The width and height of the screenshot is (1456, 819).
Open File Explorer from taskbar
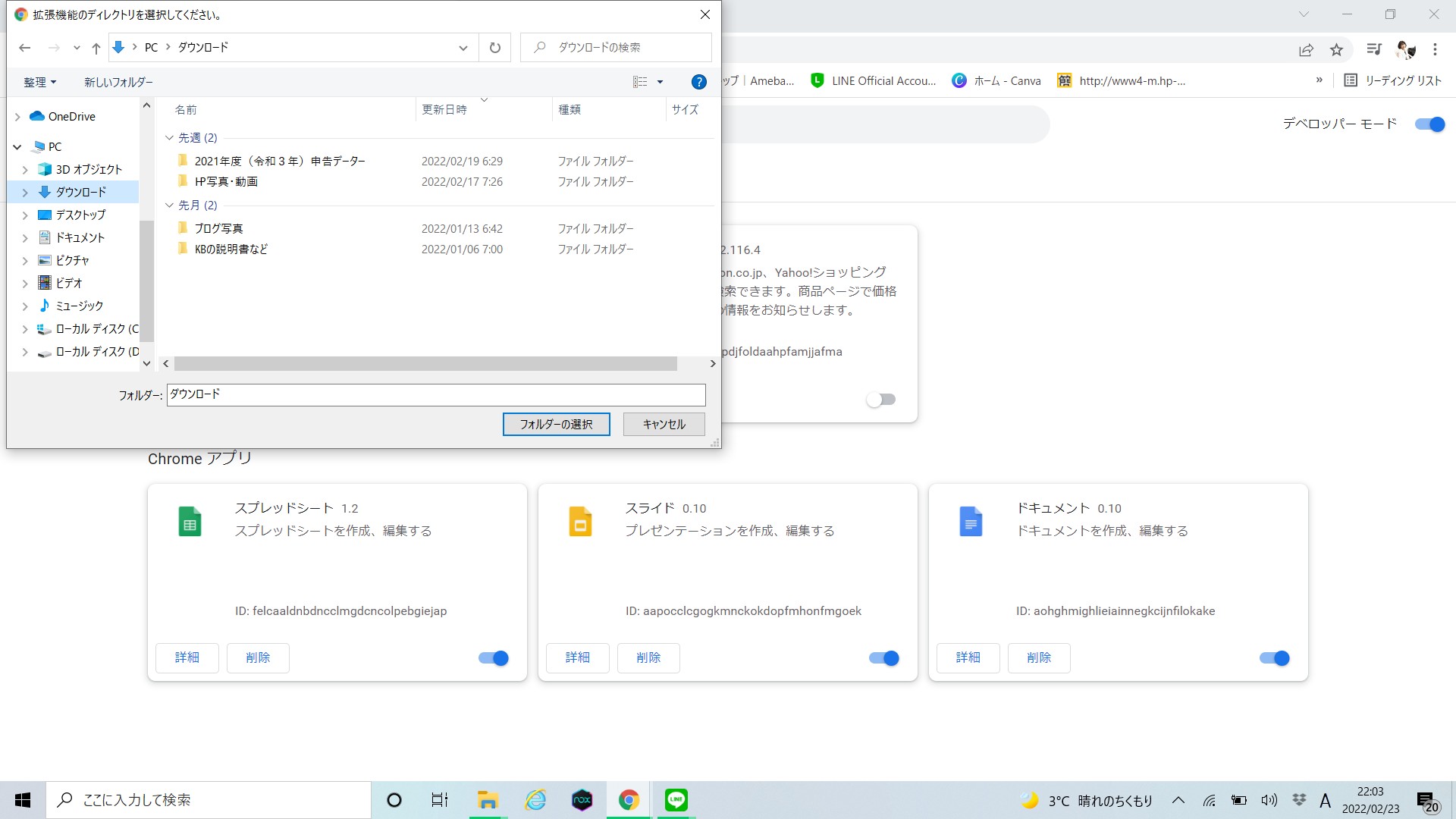click(488, 800)
